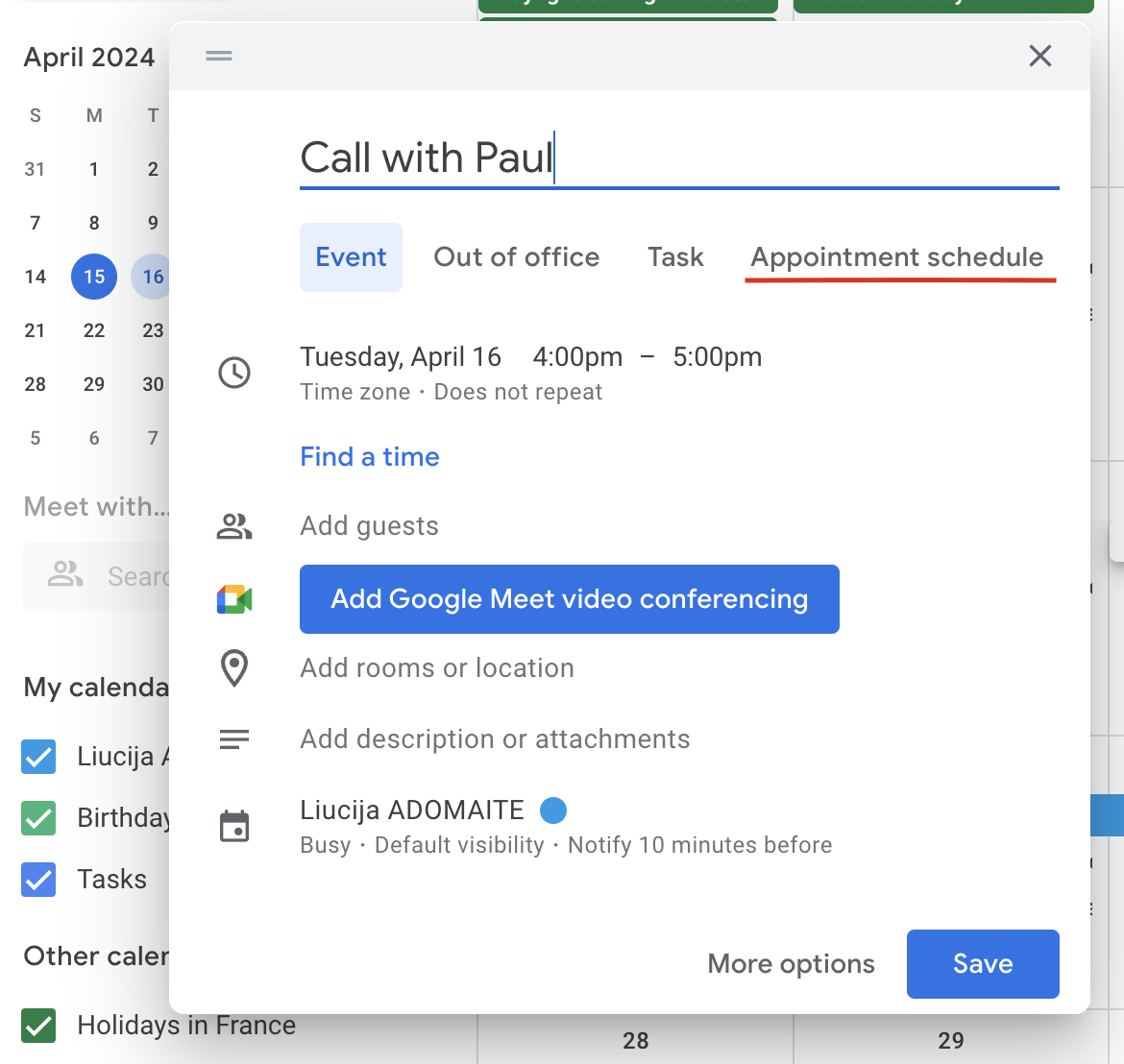Click the drag handle atop the event dialog

click(218, 56)
